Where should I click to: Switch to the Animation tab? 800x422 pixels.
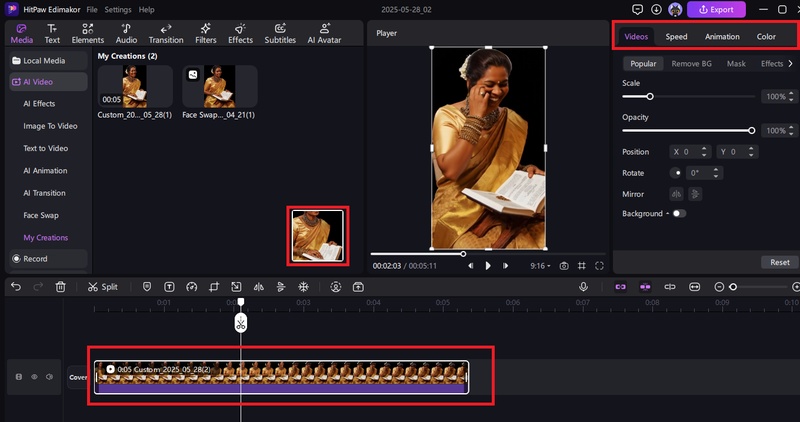click(x=722, y=37)
